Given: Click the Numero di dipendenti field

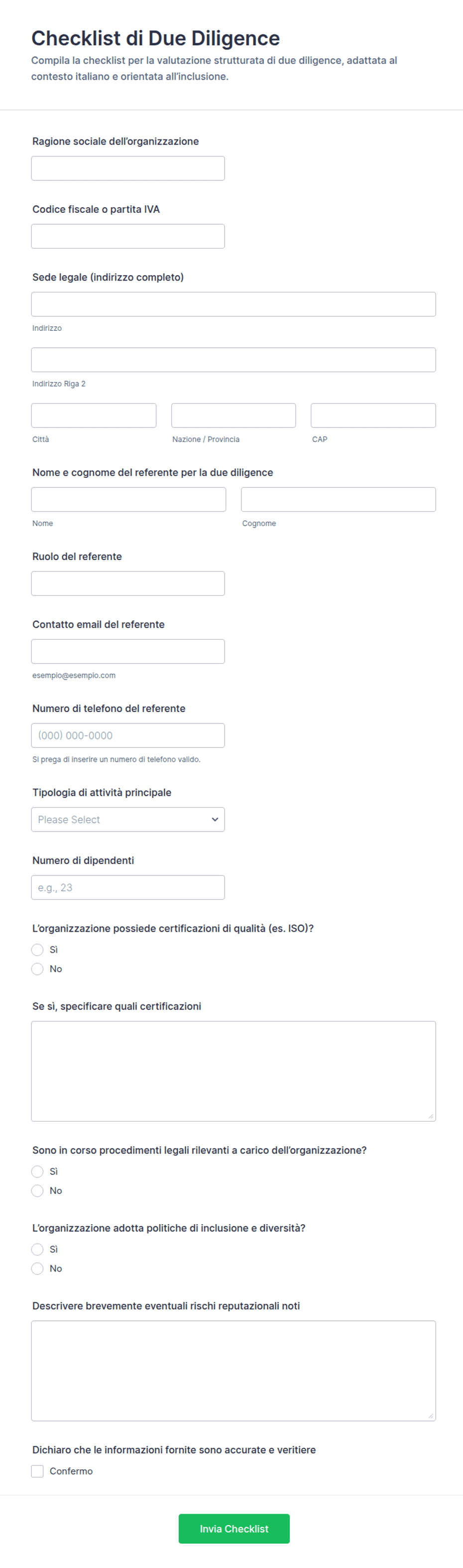Looking at the screenshot, I should (x=128, y=887).
